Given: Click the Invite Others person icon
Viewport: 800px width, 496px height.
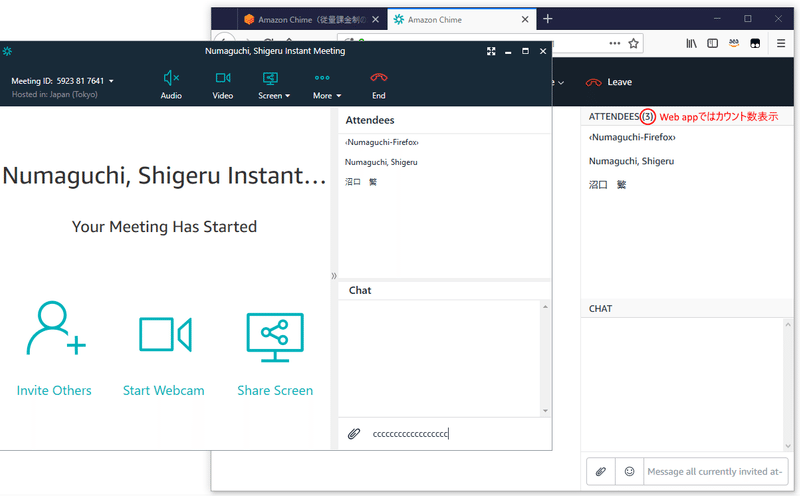Looking at the screenshot, I should (x=56, y=328).
